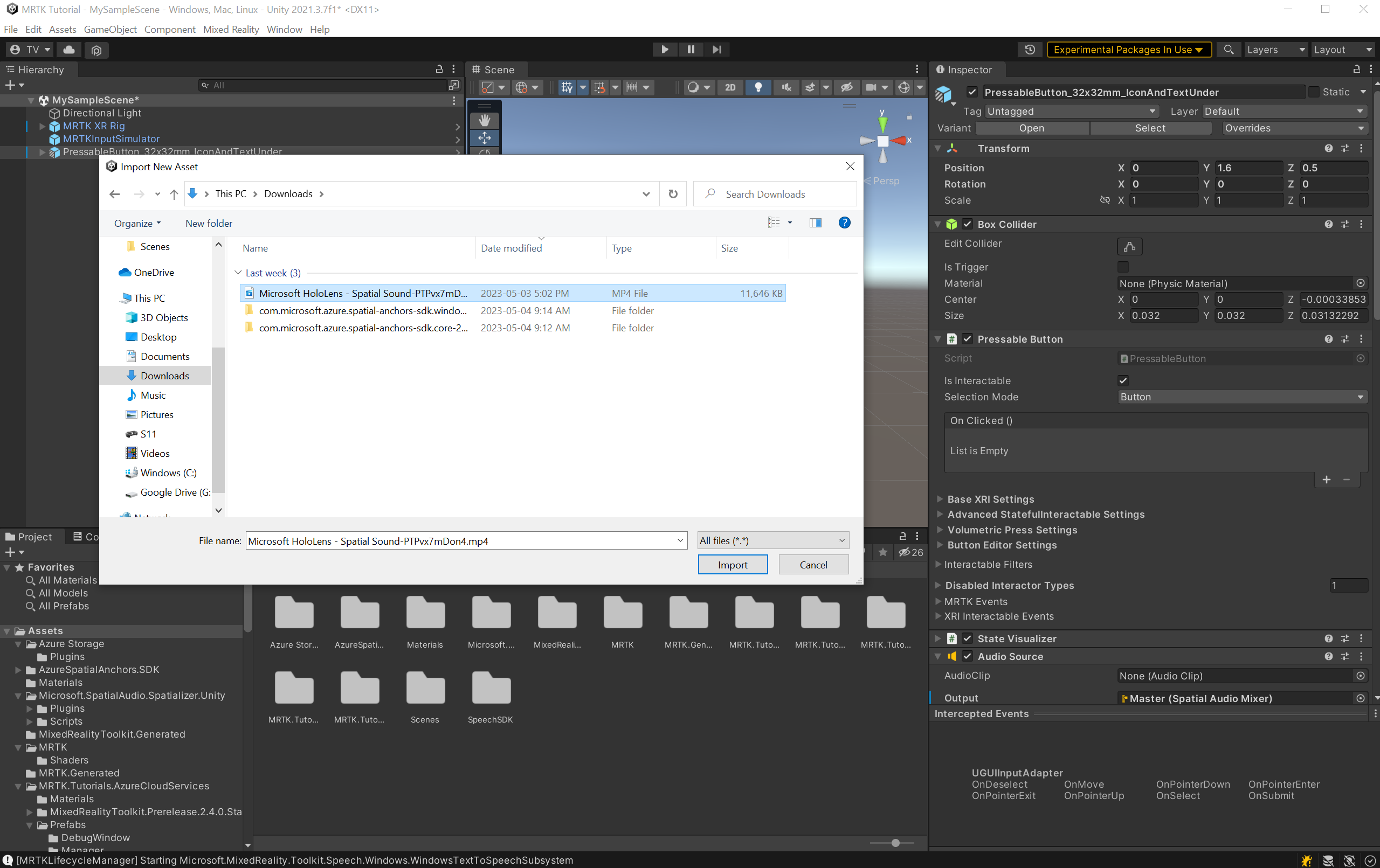Open the editor search tool with magnifier icon
Viewport: 1380px width, 868px height.
(1229, 50)
